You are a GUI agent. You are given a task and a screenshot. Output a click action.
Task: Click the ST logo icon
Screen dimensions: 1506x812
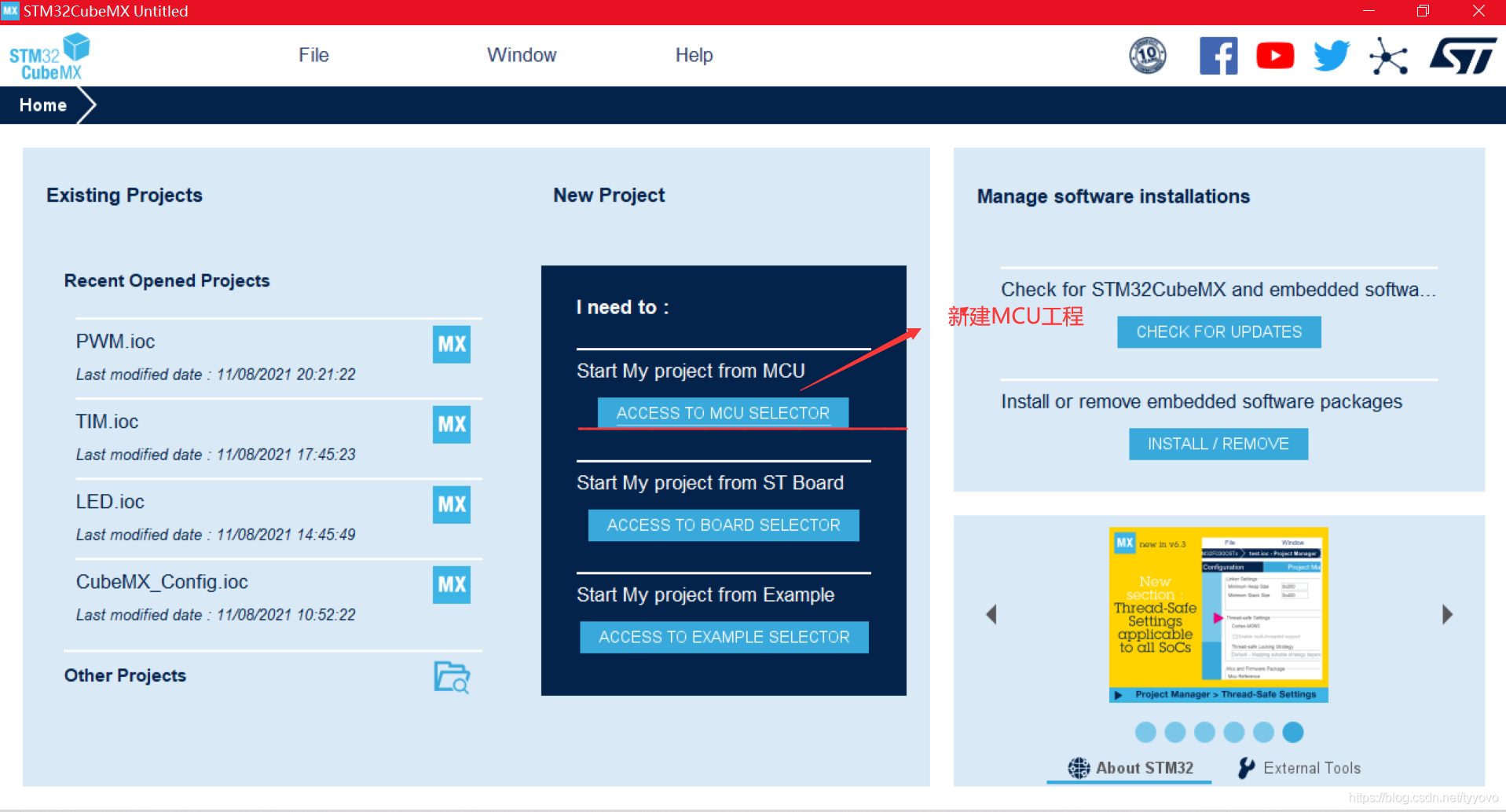tap(1463, 56)
